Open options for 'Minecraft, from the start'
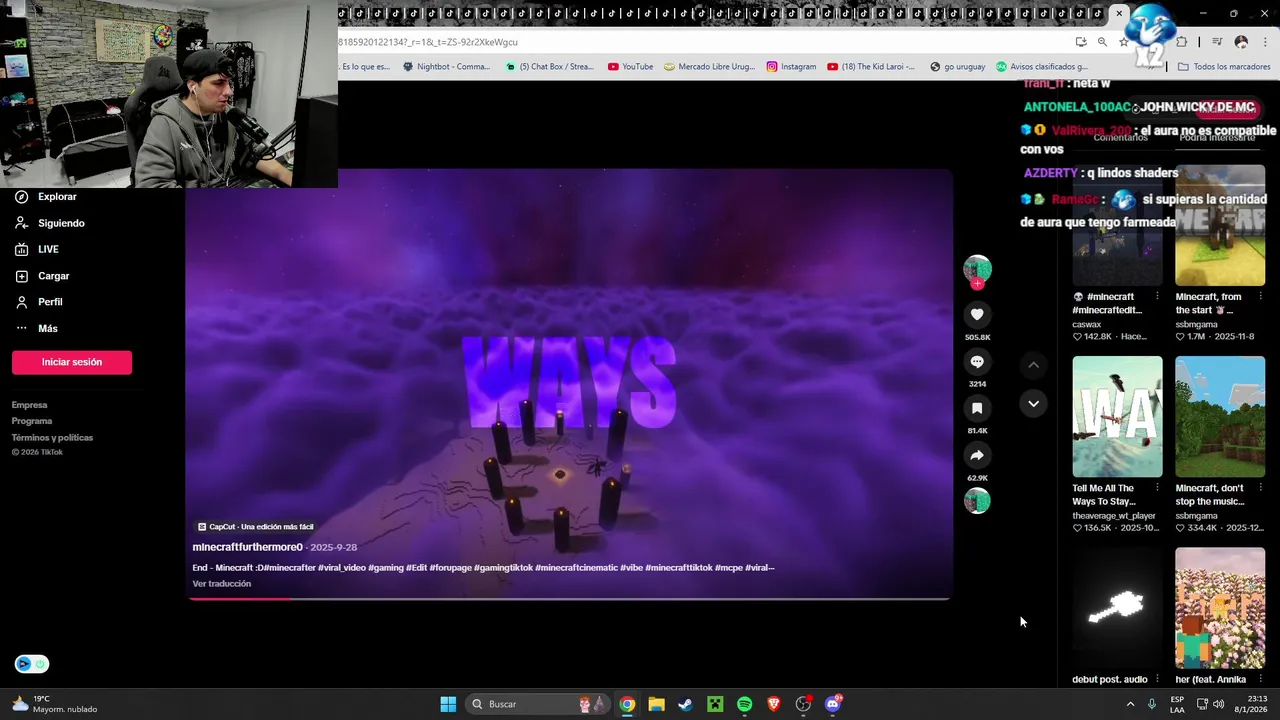This screenshot has height=720, width=1280. point(1259,297)
